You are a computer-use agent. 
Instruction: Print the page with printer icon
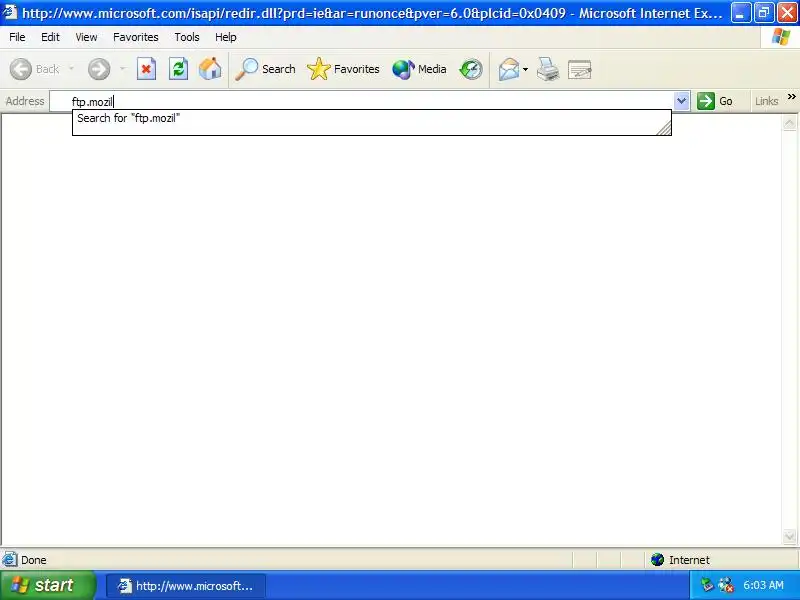pyautogui.click(x=548, y=69)
